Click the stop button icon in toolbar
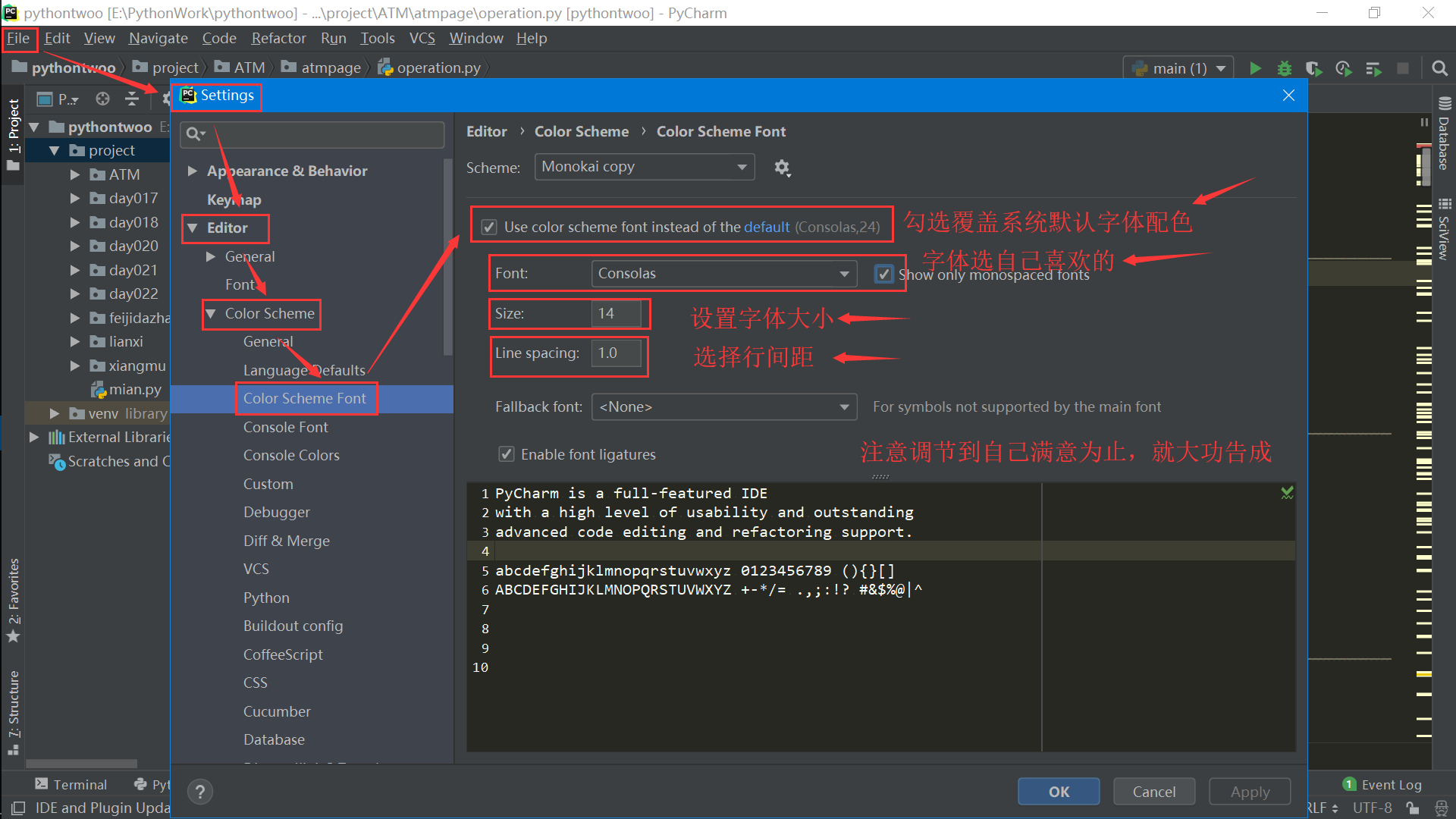 pos(1403,68)
